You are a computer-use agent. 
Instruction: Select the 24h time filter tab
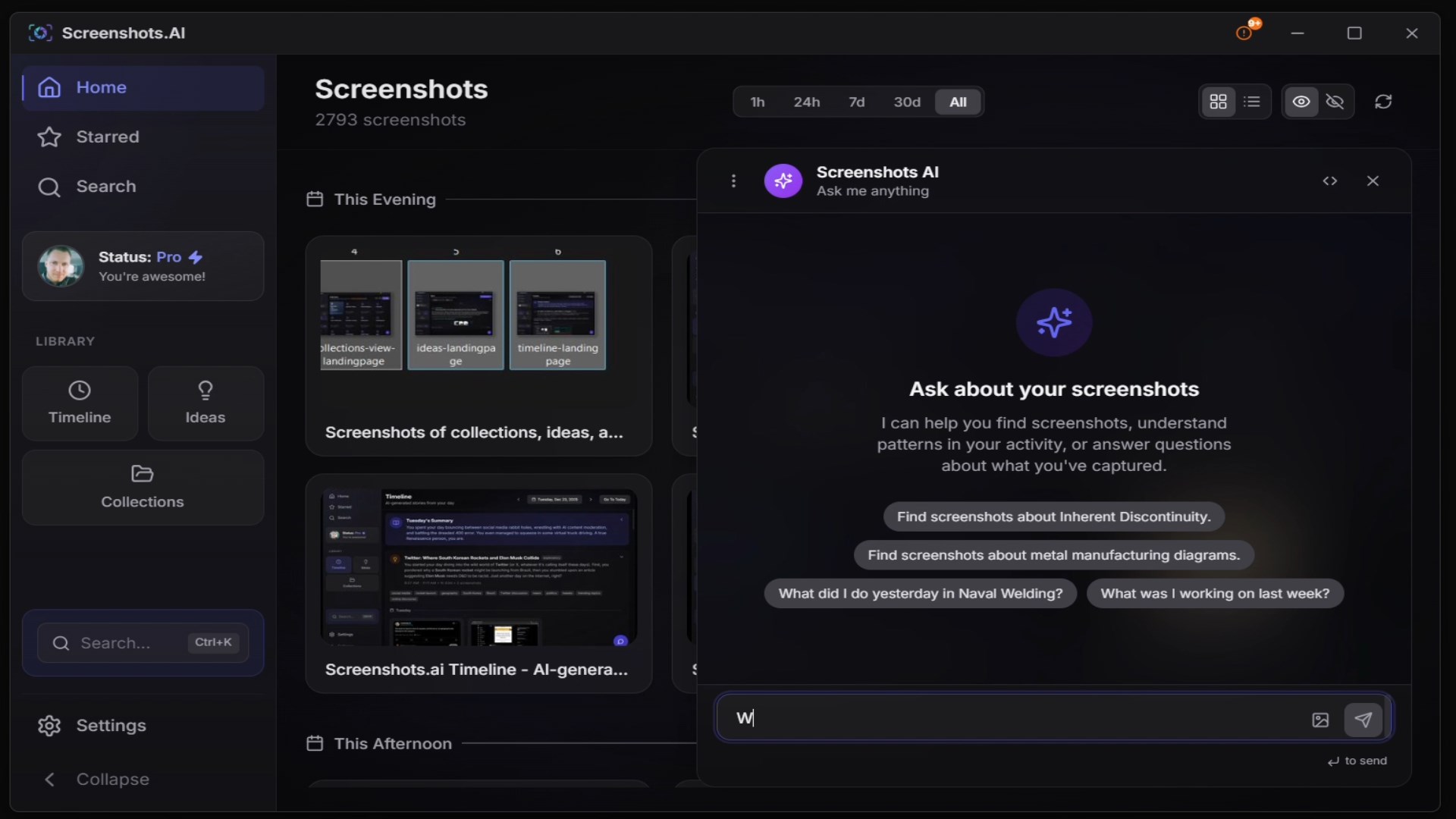pyautogui.click(x=806, y=102)
